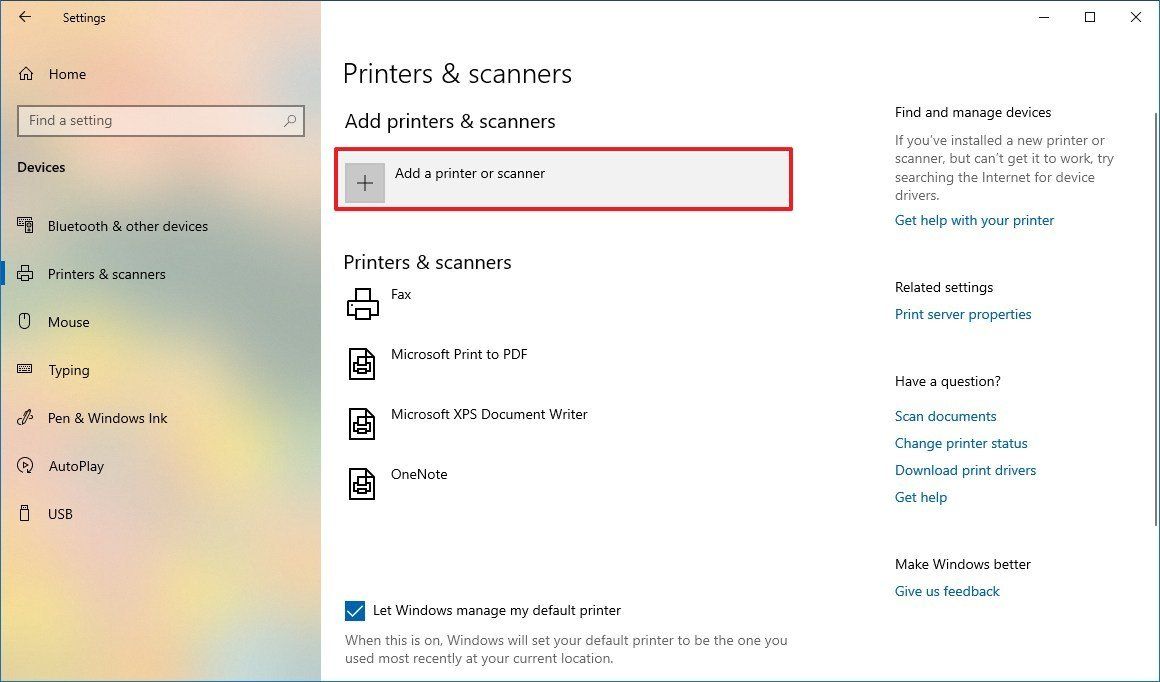This screenshot has width=1160, height=682.
Task: Click the Find a setting search box
Action: [x=160, y=120]
